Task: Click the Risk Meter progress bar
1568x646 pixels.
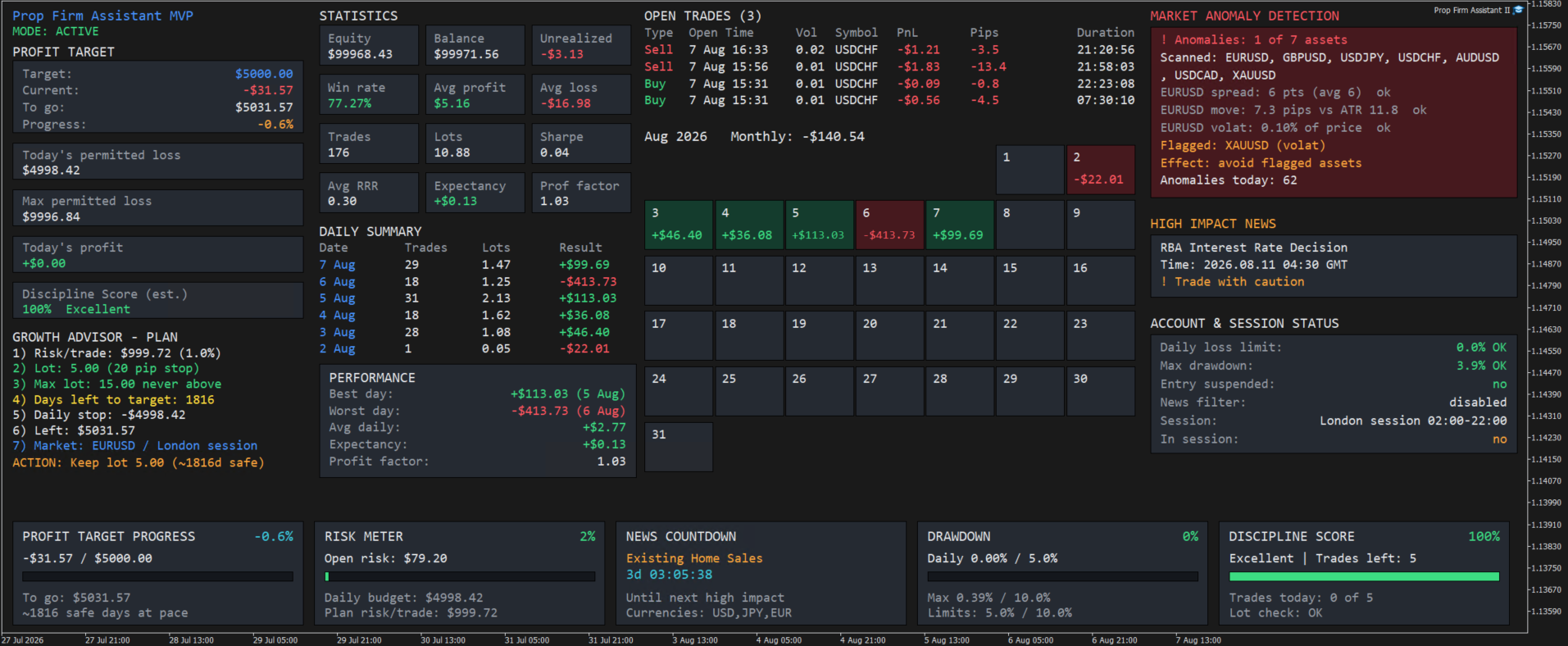Action: coord(460,576)
